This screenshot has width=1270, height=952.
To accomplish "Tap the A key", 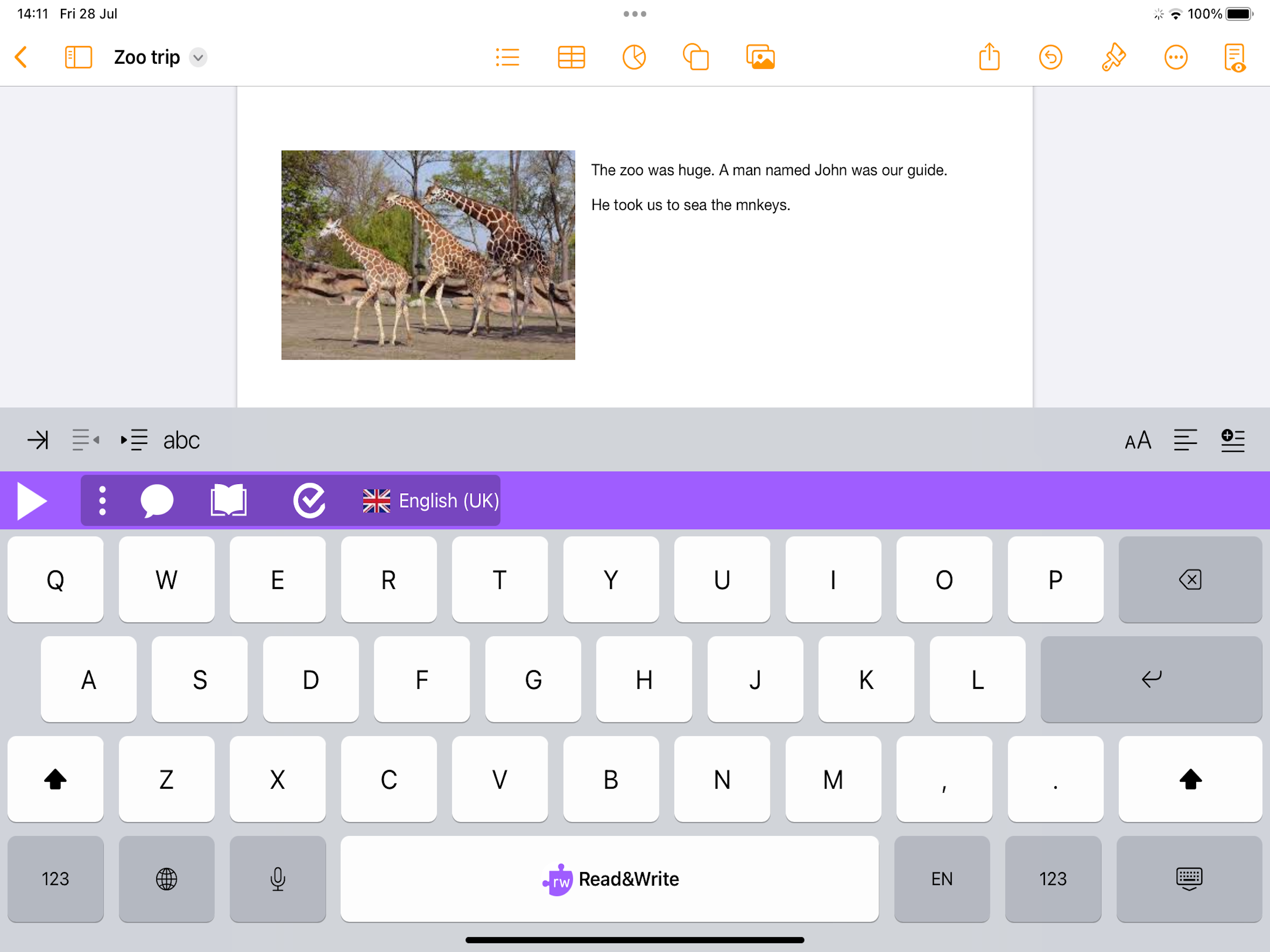I will pos(89,679).
